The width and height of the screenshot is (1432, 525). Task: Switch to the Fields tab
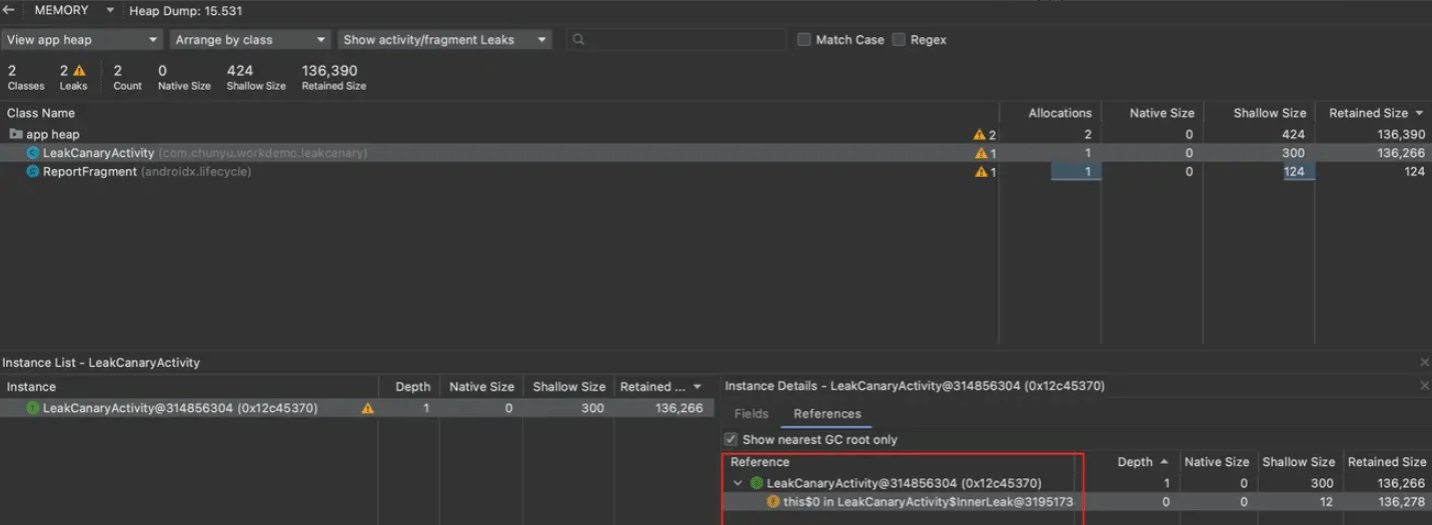point(751,414)
